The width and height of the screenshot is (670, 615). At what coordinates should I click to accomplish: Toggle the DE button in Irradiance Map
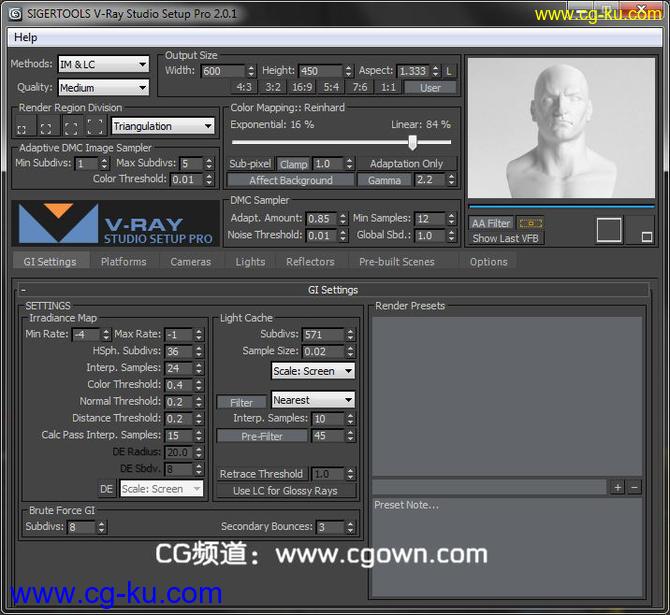106,489
